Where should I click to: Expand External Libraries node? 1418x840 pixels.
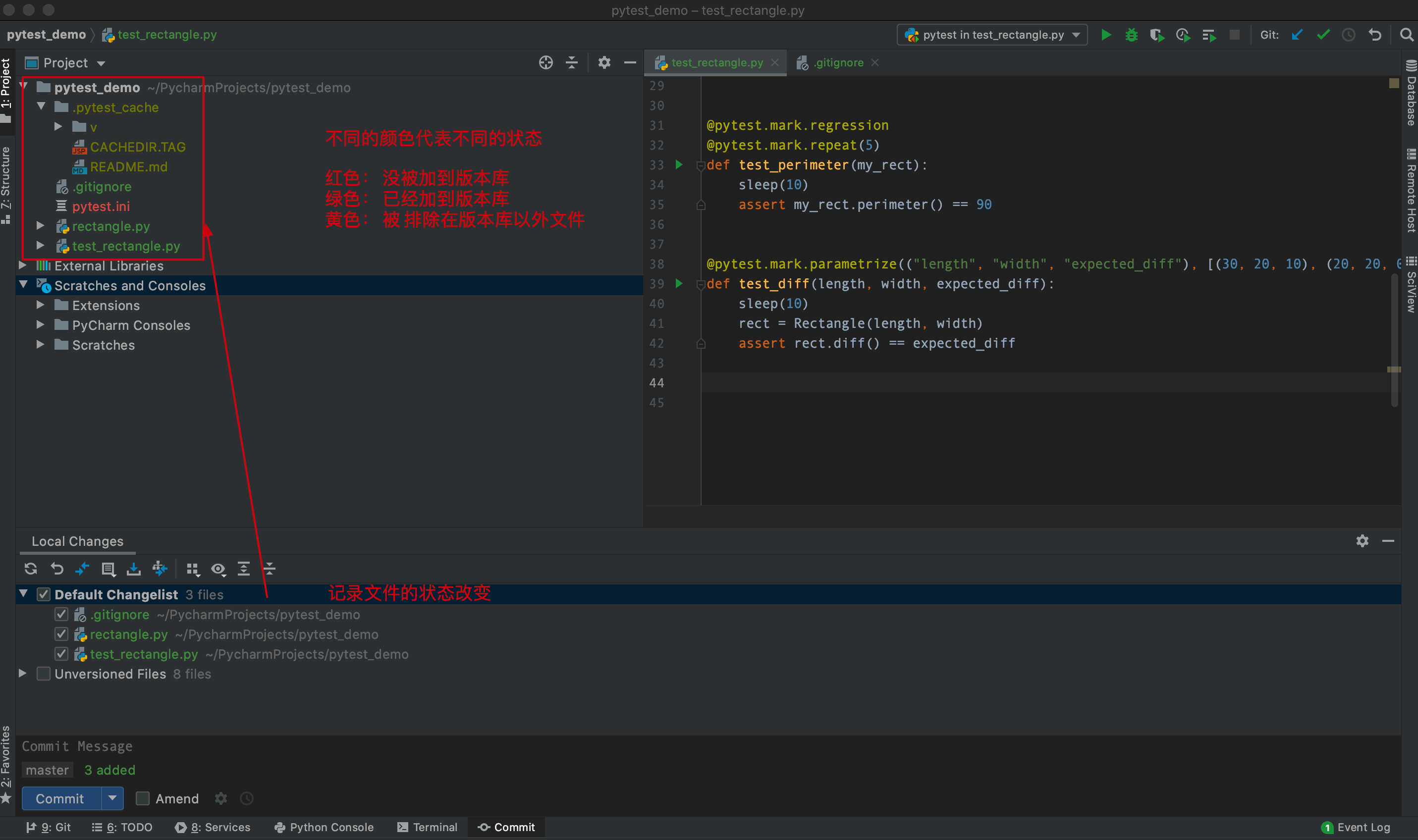pos(23,265)
